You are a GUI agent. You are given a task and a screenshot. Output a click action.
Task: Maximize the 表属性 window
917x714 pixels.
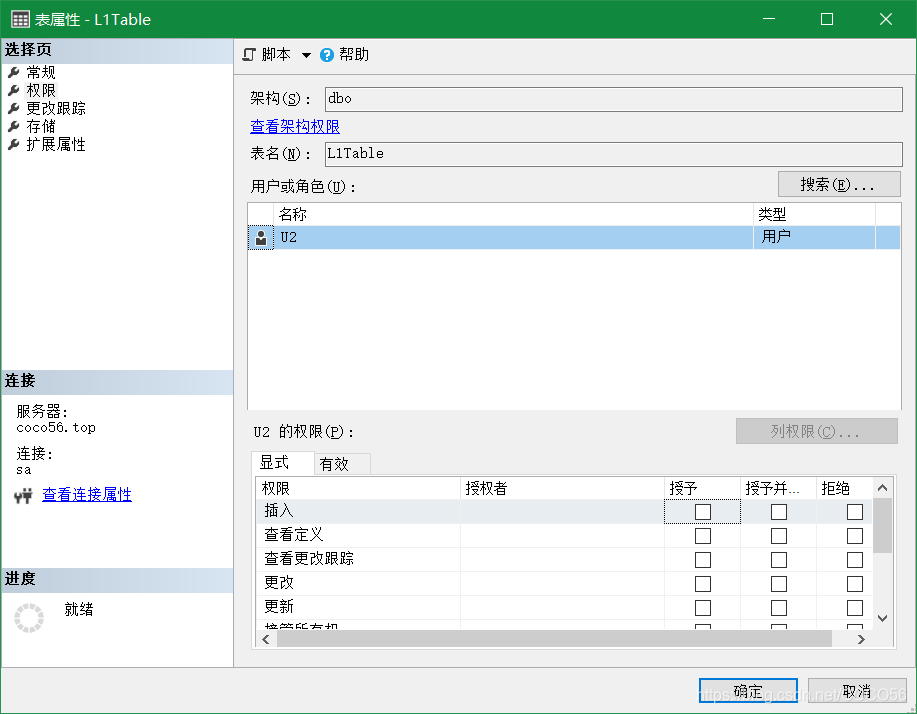click(827, 19)
